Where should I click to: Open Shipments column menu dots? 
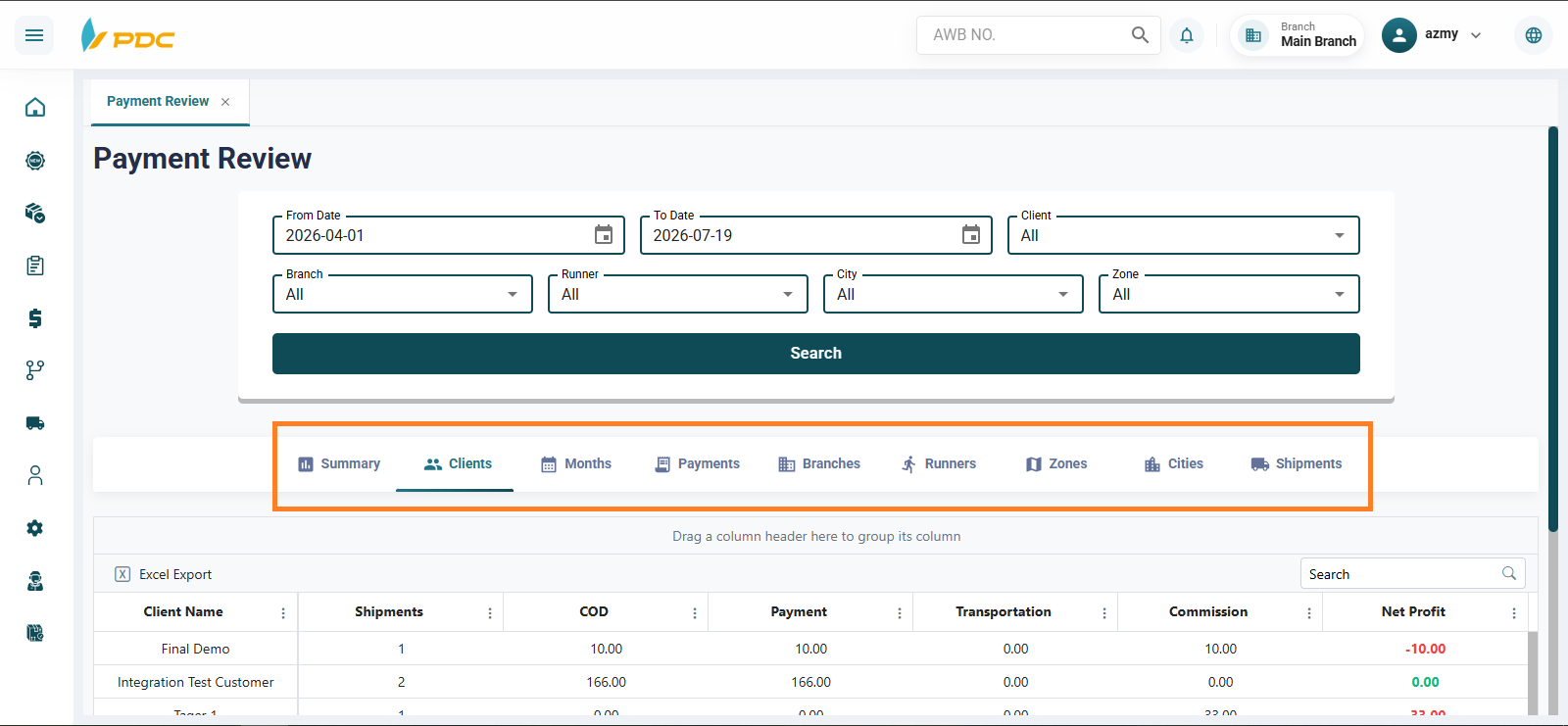click(x=490, y=613)
